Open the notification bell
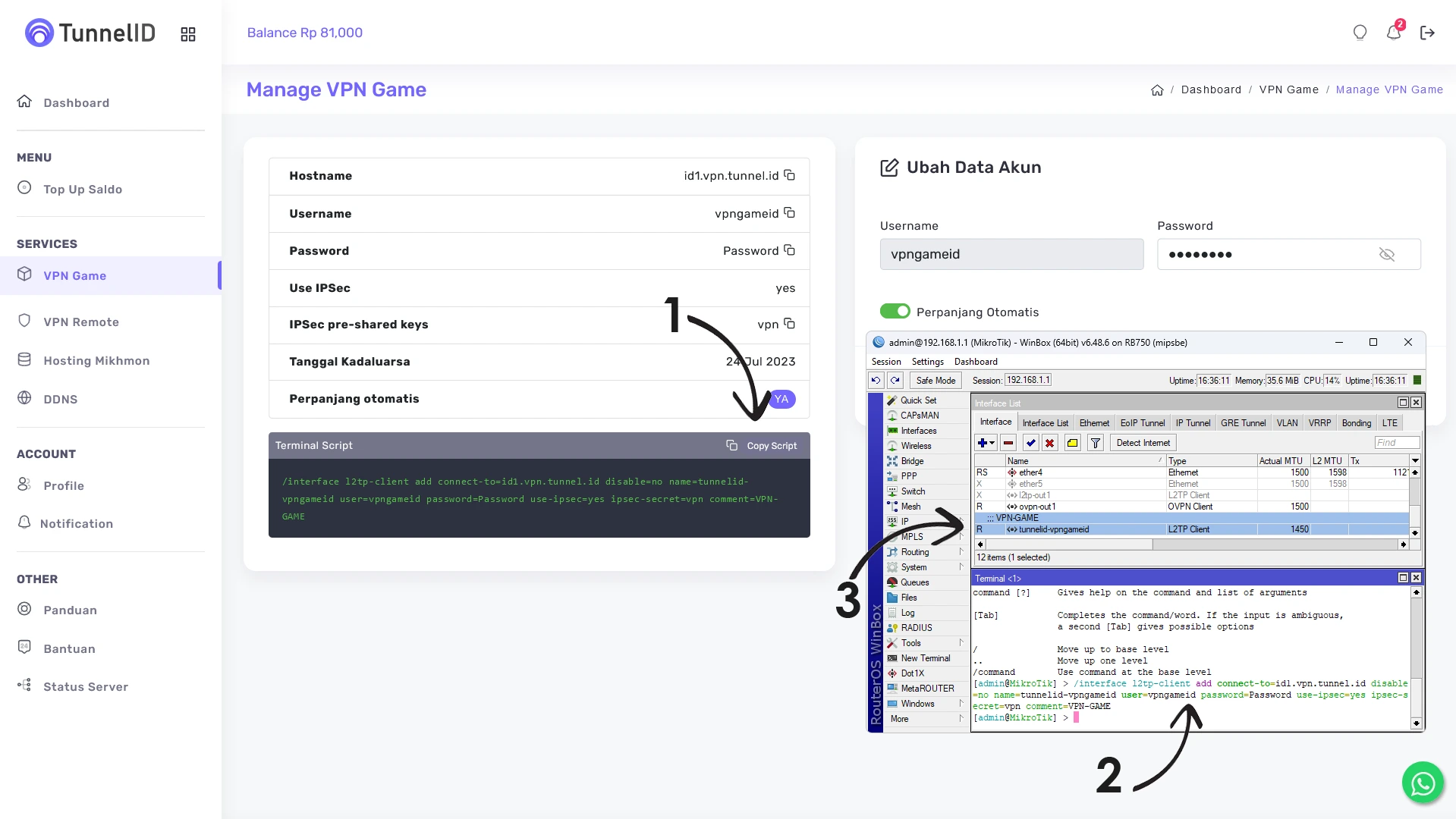This screenshot has width=1456, height=819. [1394, 33]
